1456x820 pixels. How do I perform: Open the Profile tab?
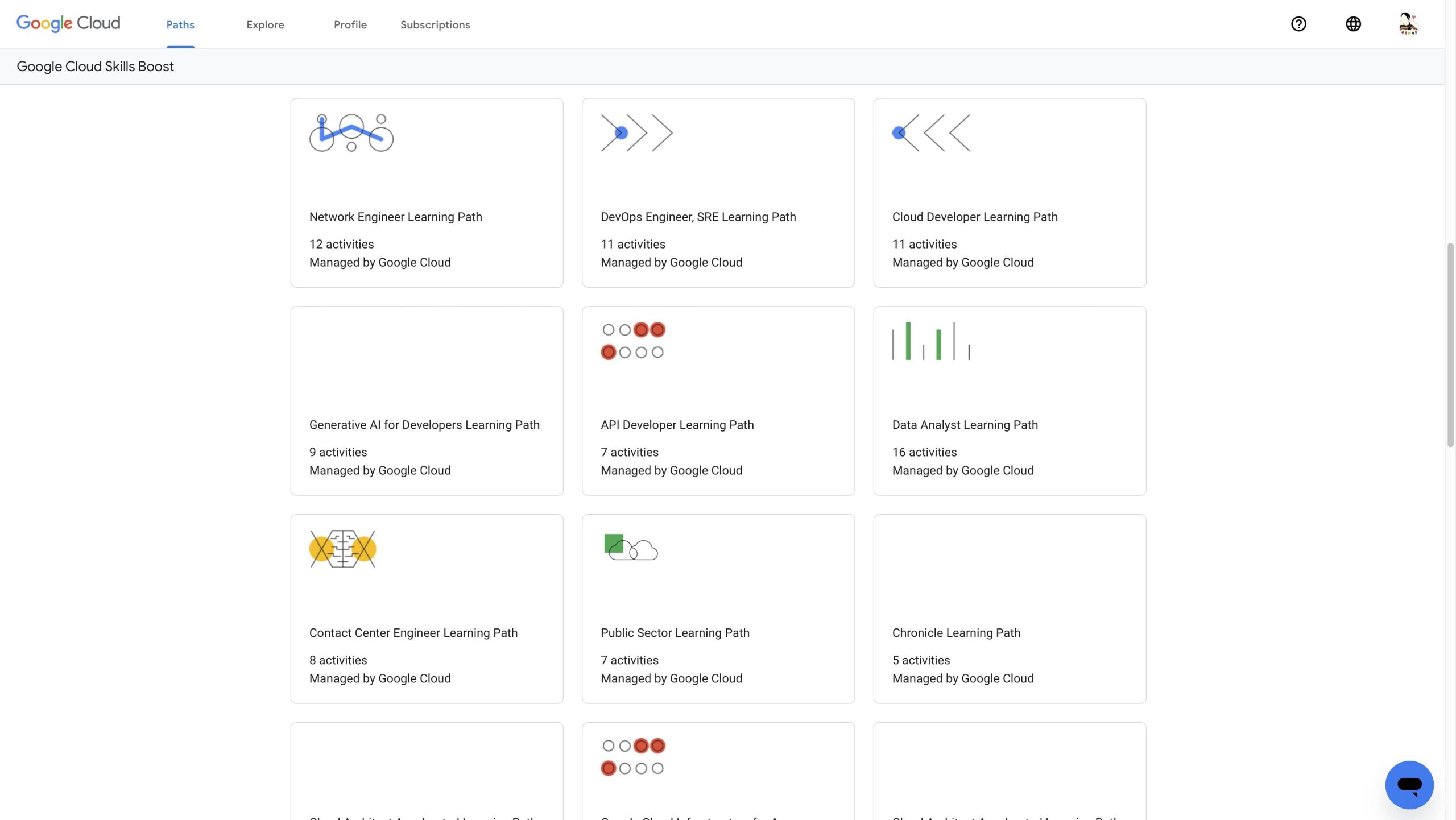point(350,24)
